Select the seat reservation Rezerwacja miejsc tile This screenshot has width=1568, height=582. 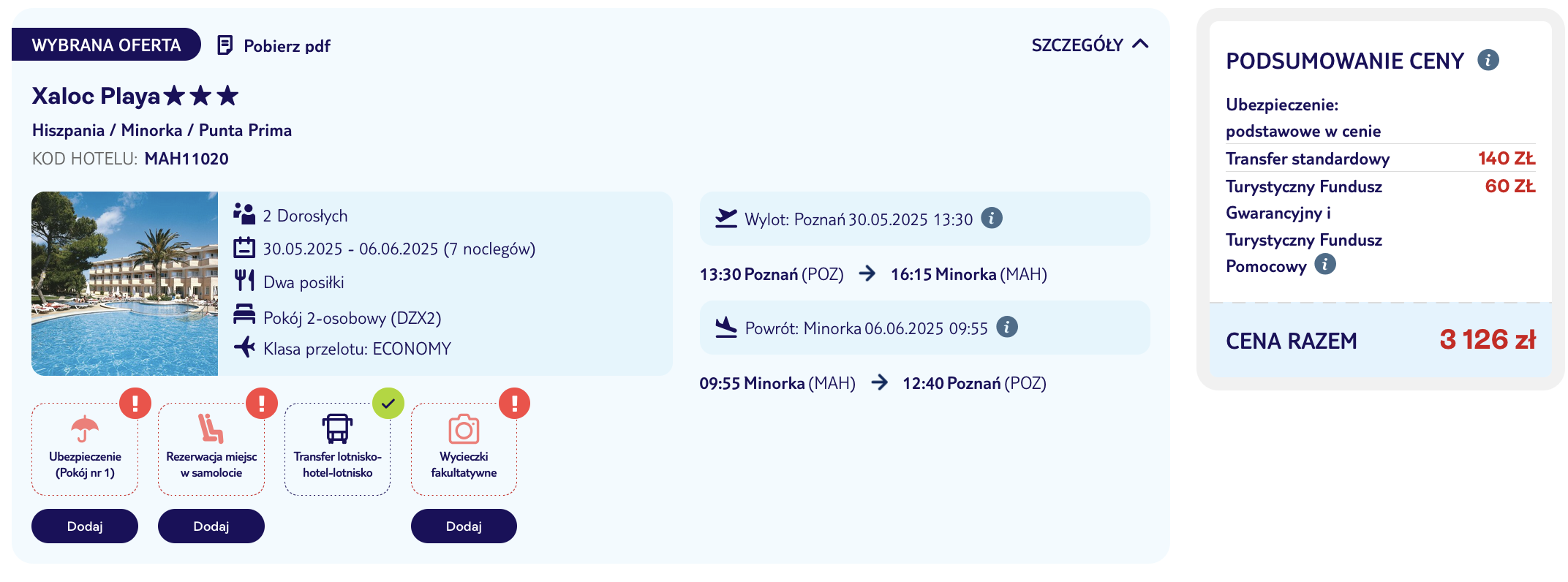click(211, 449)
